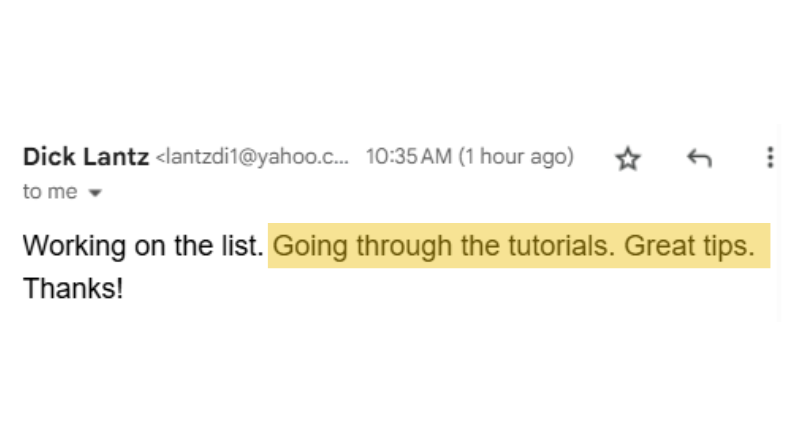Expand recipient details arrow beside "to me"
792x445 pixels.
coord(96,194)
